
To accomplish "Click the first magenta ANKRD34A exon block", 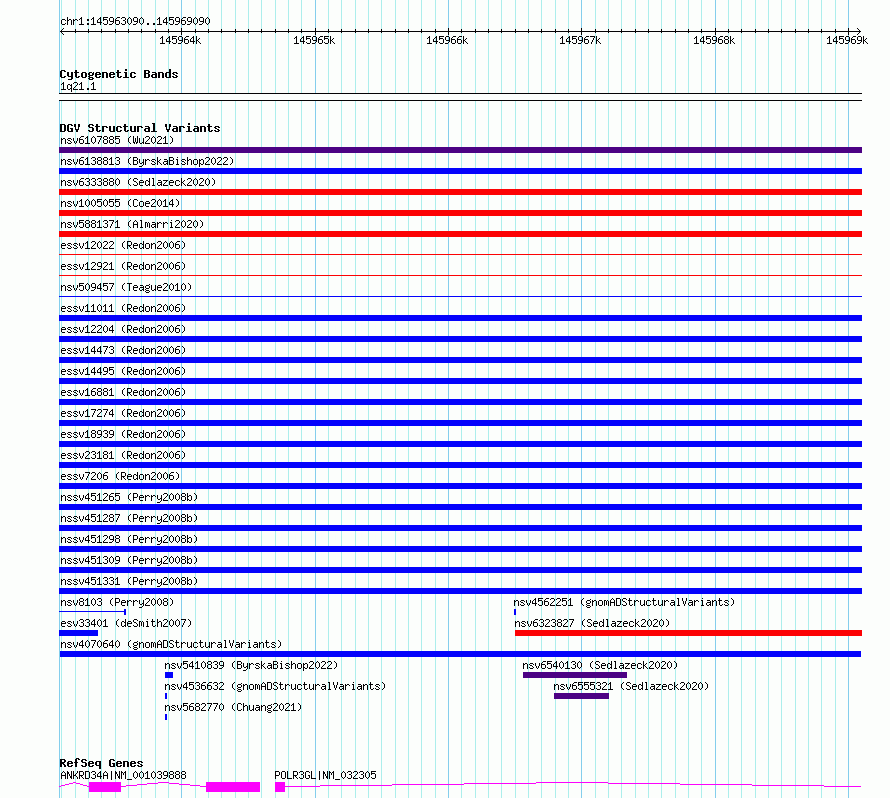I will click(105, 787).
